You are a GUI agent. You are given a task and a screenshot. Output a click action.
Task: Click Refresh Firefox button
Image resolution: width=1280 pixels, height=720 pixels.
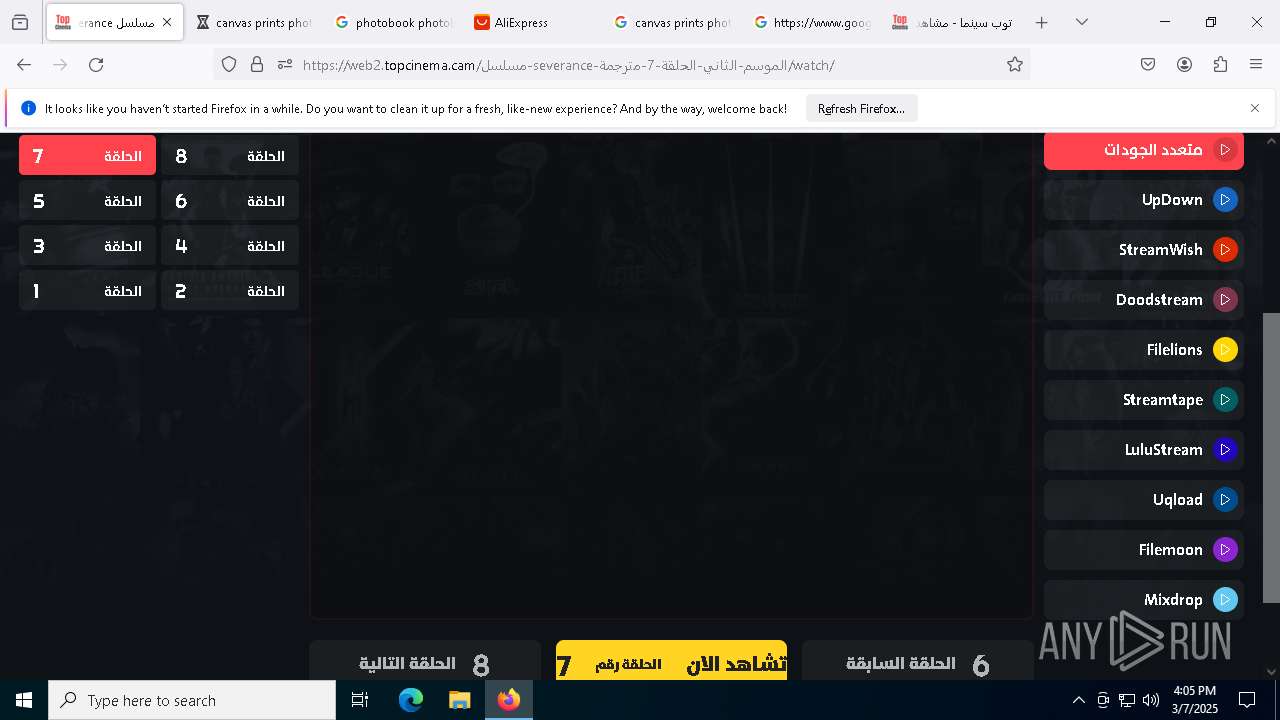click(861, 108)
